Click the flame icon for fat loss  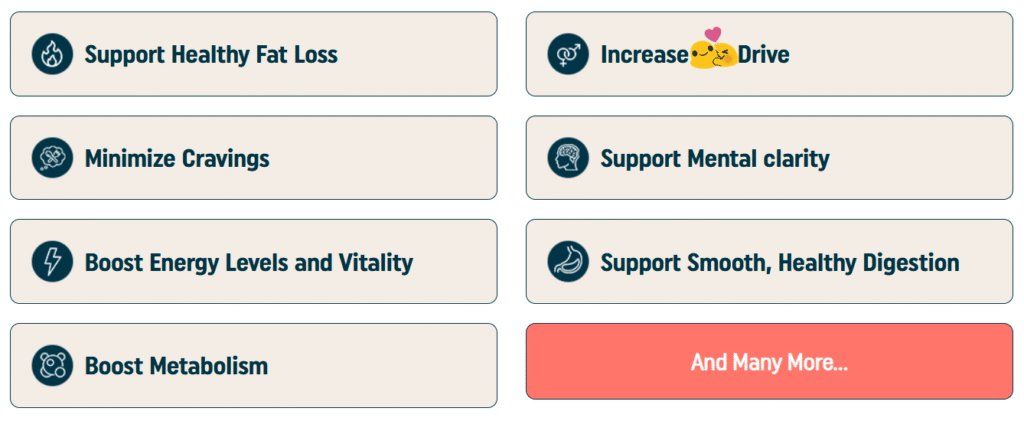tap(52, 54)
